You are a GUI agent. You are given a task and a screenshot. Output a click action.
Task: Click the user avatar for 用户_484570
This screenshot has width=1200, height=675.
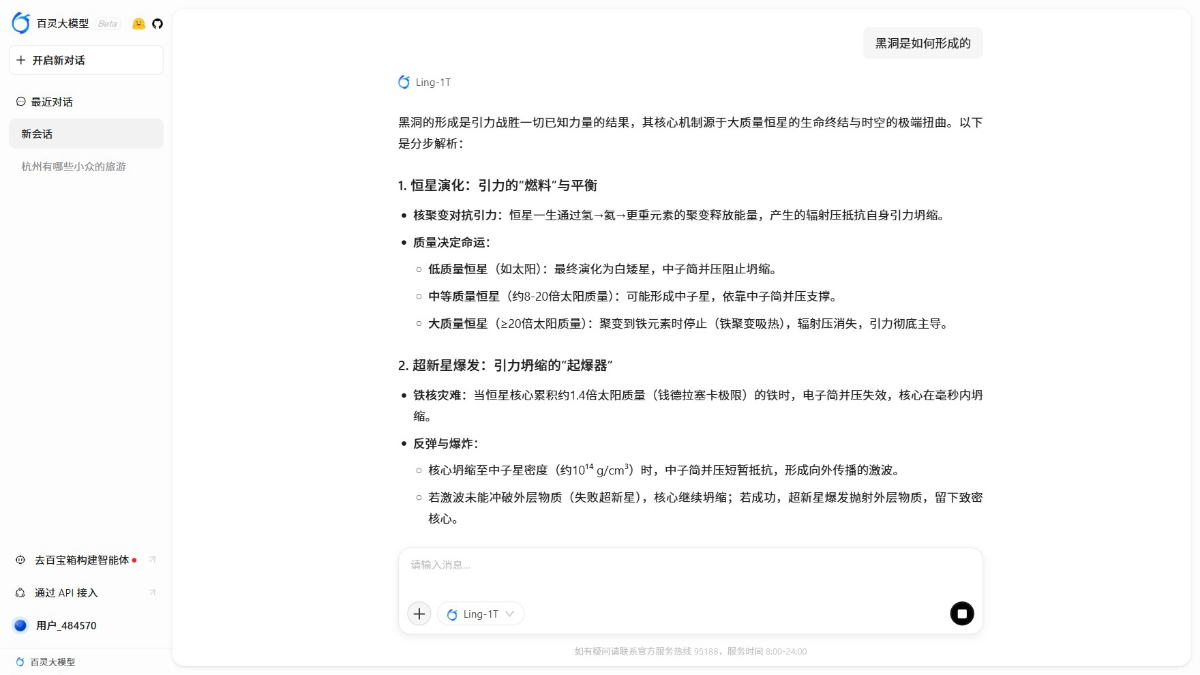pyautogui.click(x=21, y=625)
